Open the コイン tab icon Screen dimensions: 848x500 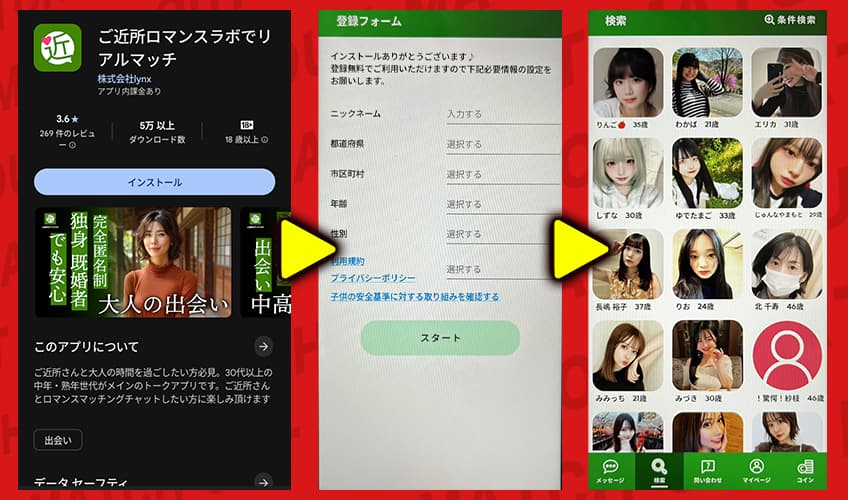coord(805,469)
